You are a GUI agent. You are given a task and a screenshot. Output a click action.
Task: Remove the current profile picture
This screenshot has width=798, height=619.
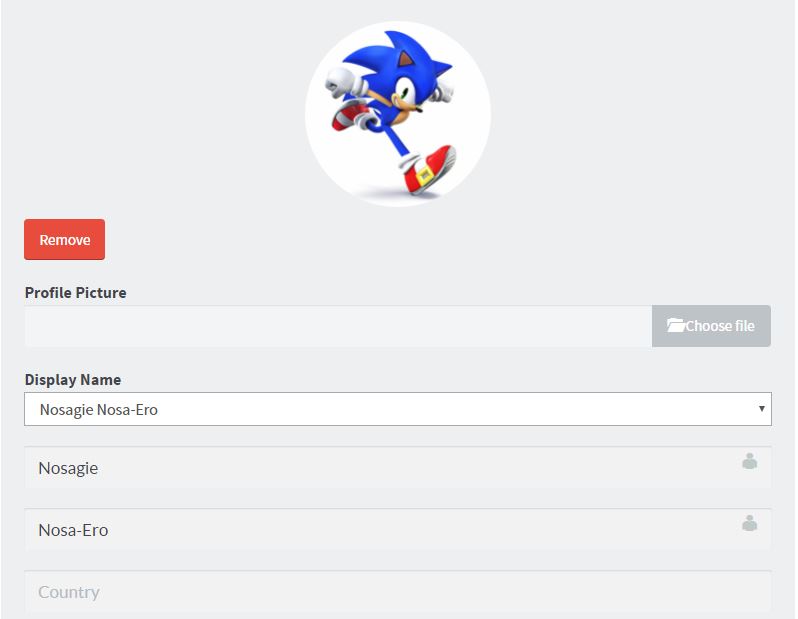[65, 239]
